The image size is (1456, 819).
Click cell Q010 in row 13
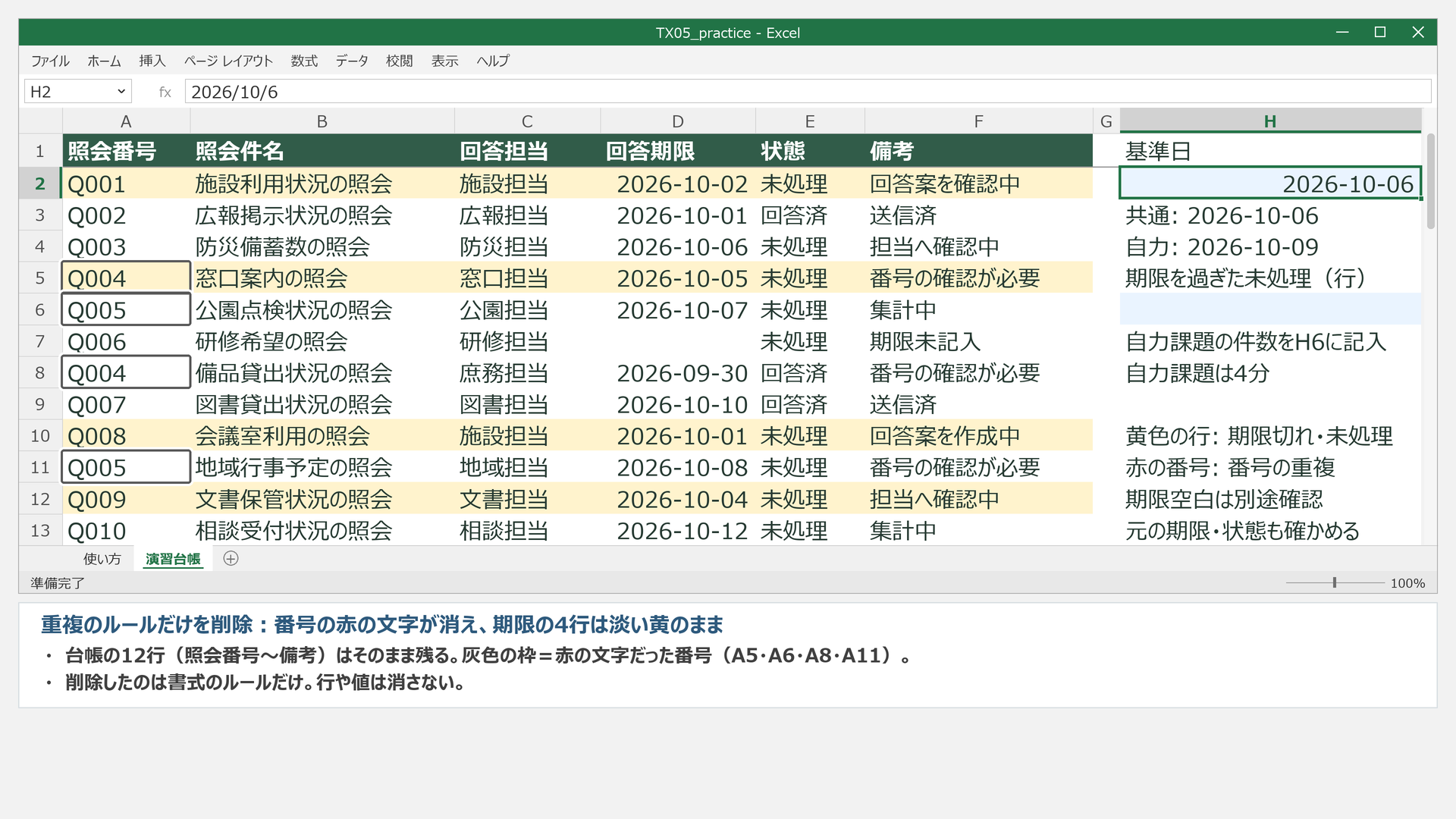pos(126,530)
